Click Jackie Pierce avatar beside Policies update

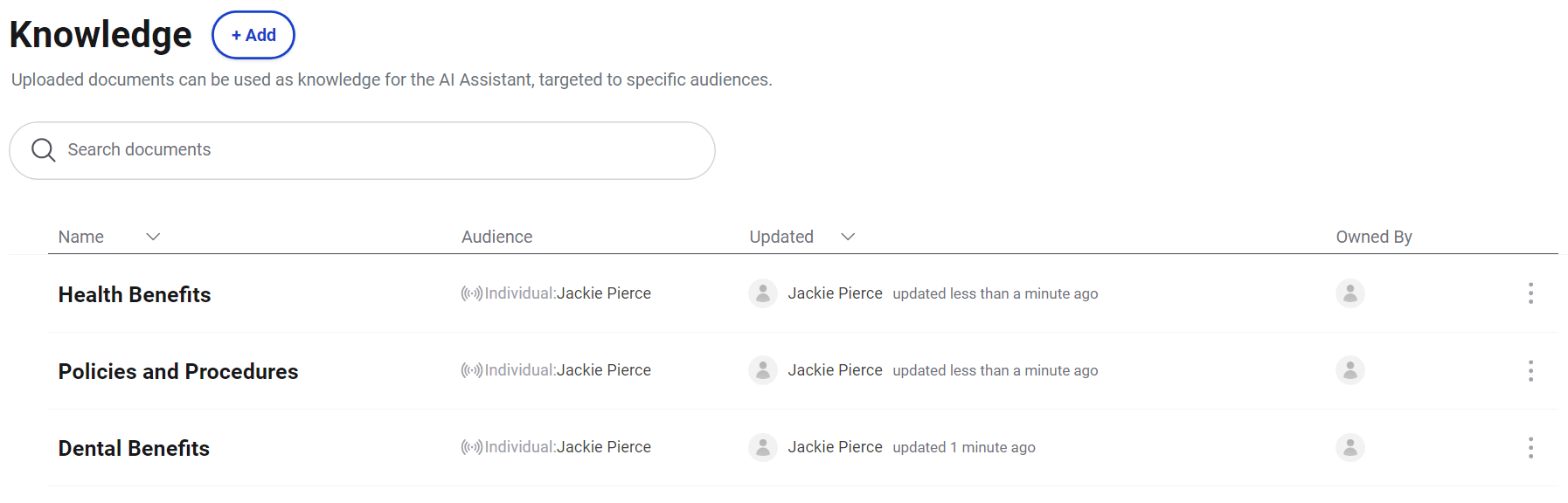coord(763,370)
